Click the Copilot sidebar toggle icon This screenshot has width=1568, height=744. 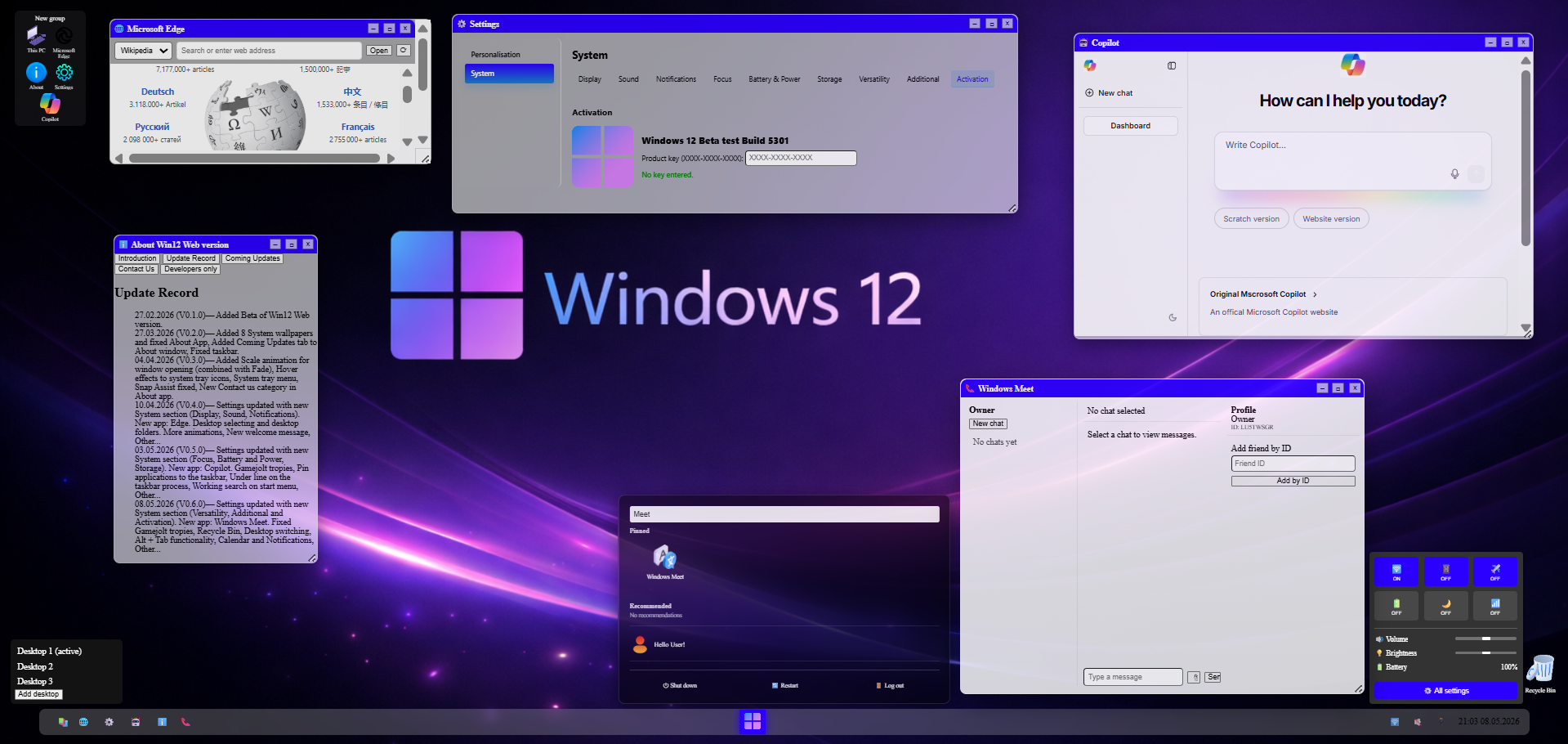pos(1172,65)
